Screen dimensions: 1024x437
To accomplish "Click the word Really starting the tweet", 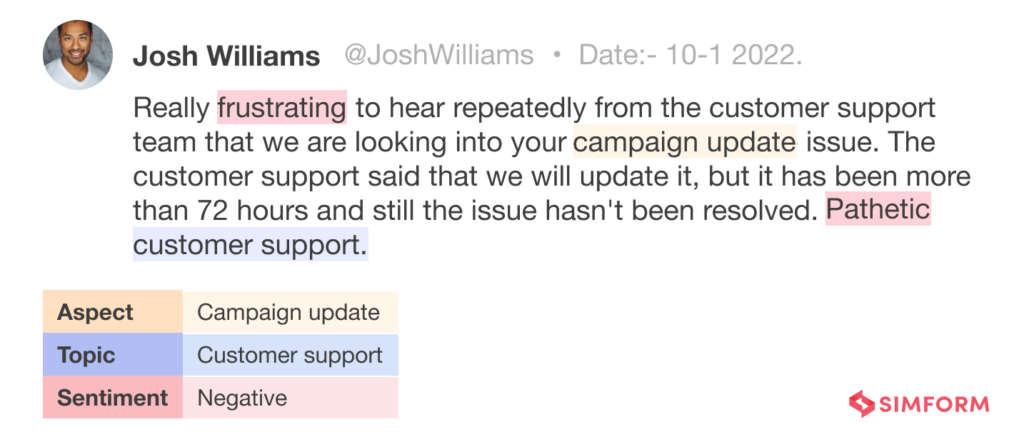I will [x=172, y=107].
